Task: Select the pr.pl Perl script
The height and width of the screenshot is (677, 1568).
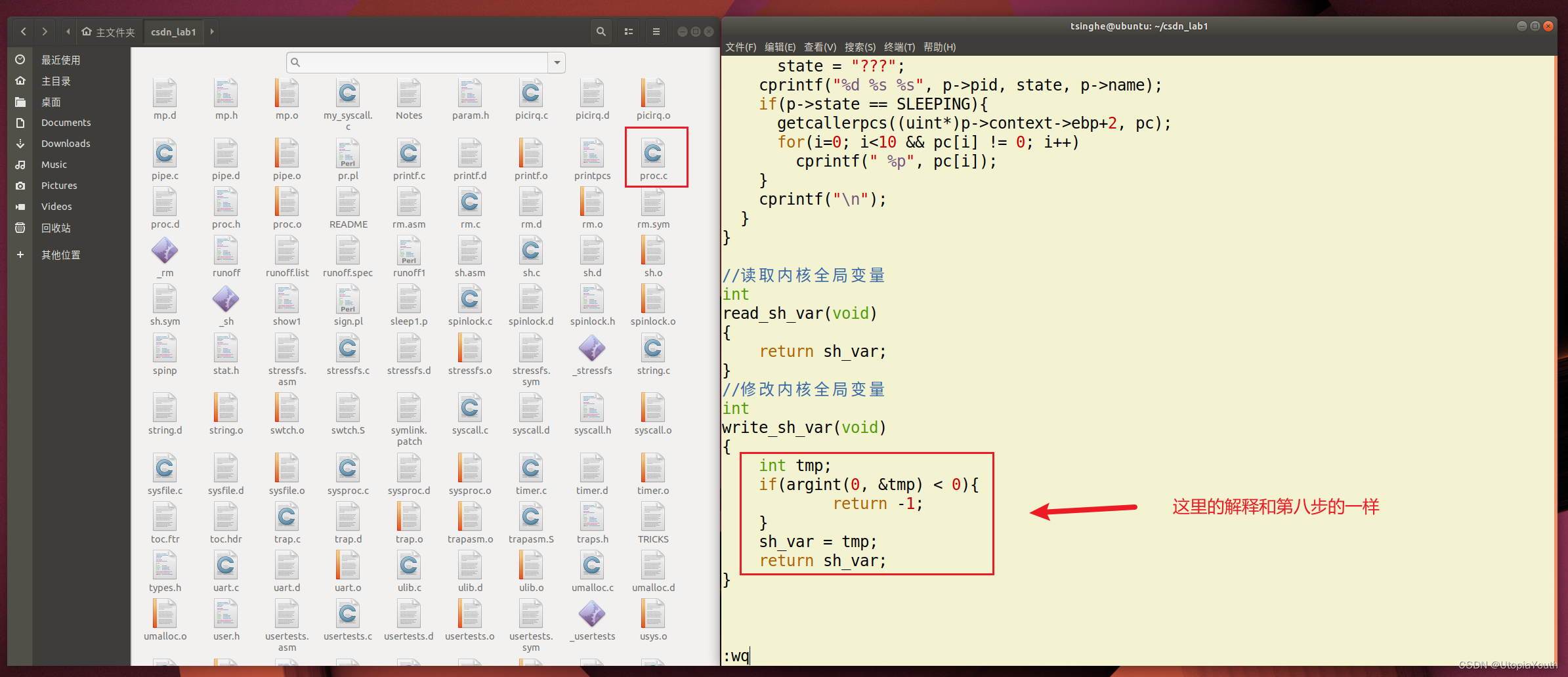Action: pyautogui.click(x=348, y=154)
